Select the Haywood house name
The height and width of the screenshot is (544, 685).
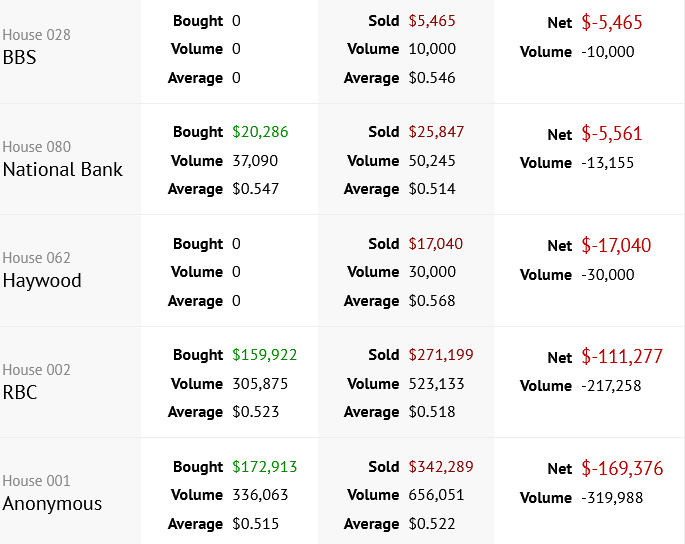pyautogui.click(x=42, y=281)
